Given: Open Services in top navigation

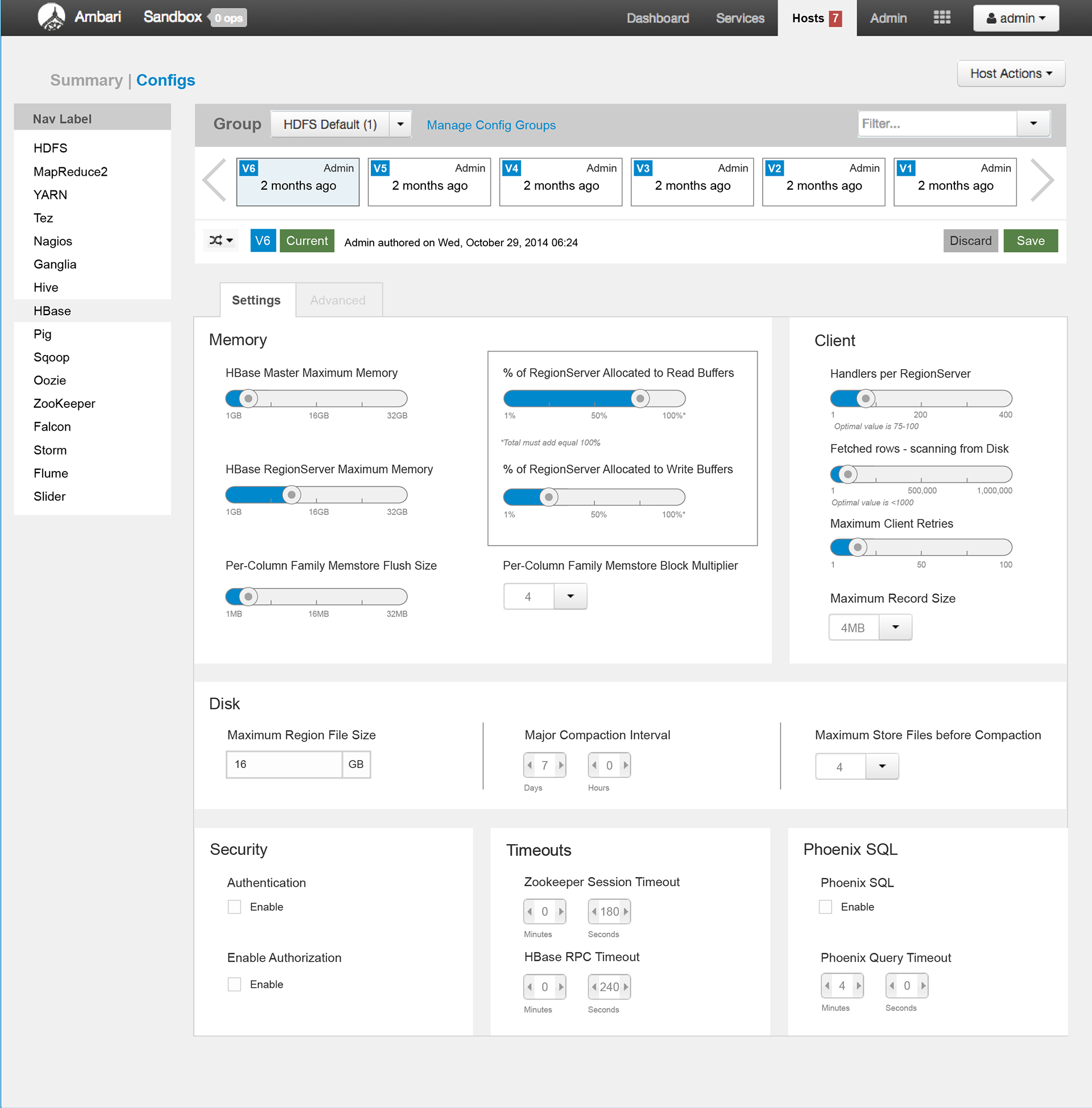Looking at the screenshot, I should pos(740,18).
